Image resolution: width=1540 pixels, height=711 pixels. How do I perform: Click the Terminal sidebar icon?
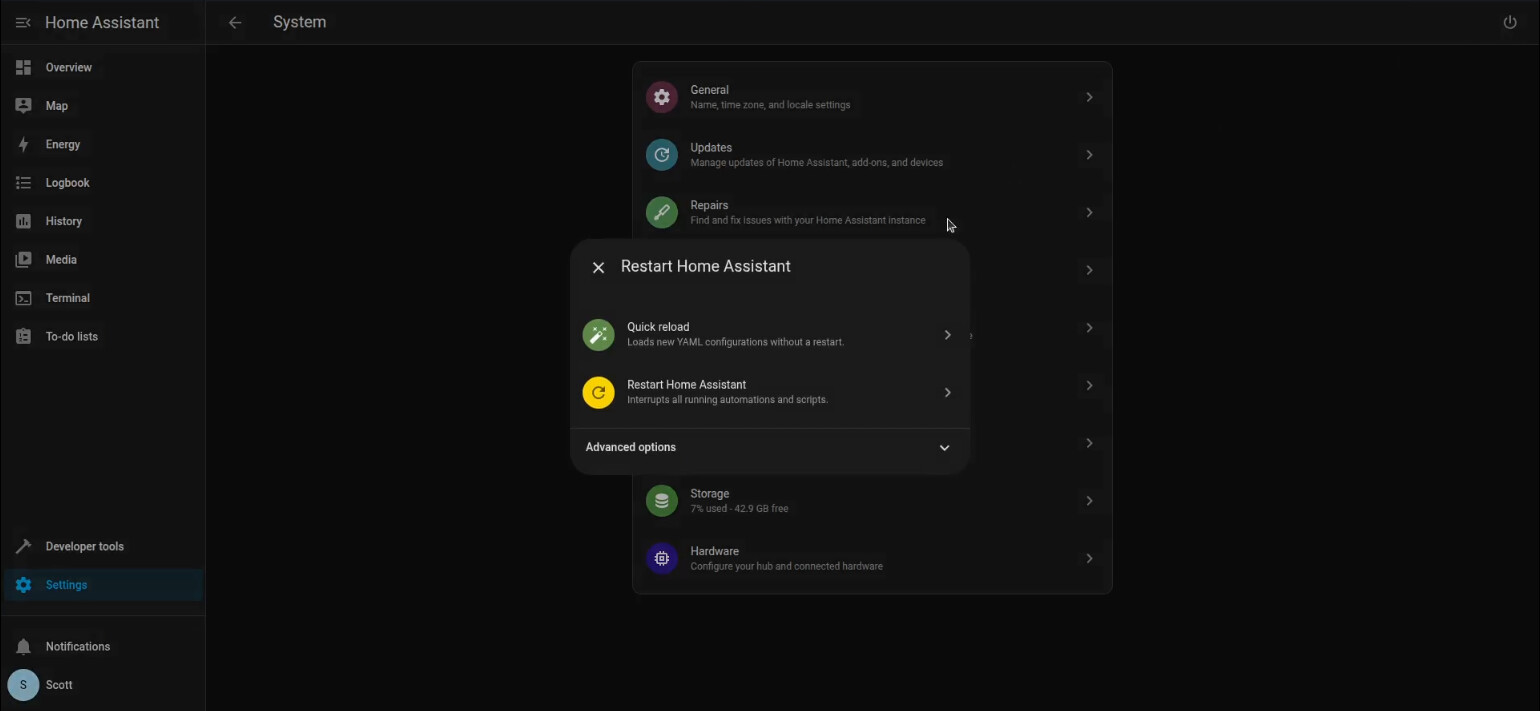23,298
